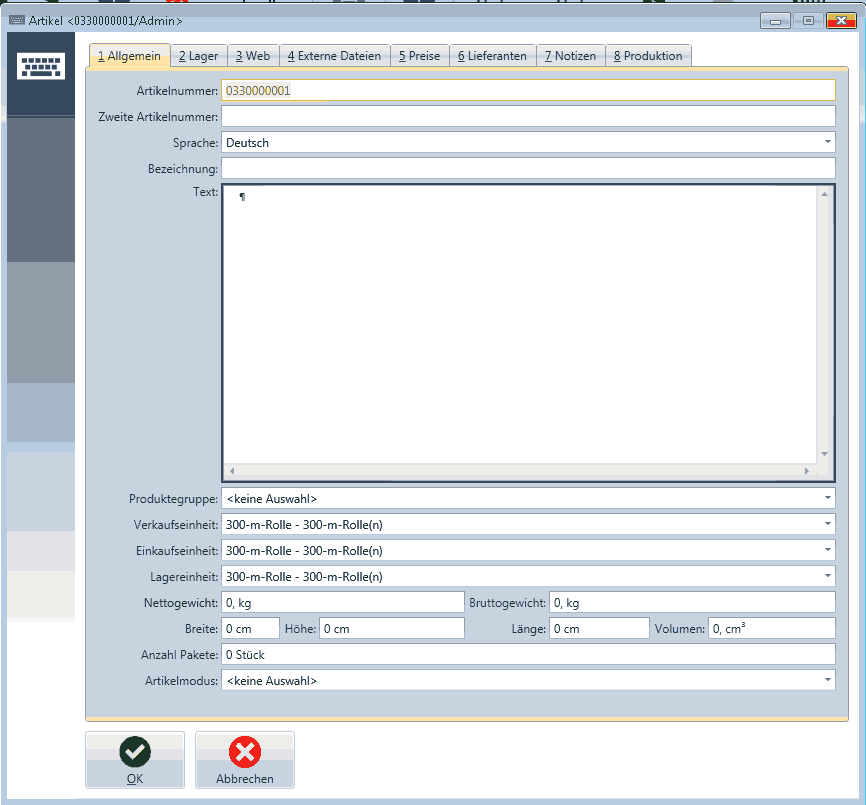Click into the Bezeichnung field
The width and height of the screenshot is (866, 805).
pyautogui.click(x=527, y=168)
